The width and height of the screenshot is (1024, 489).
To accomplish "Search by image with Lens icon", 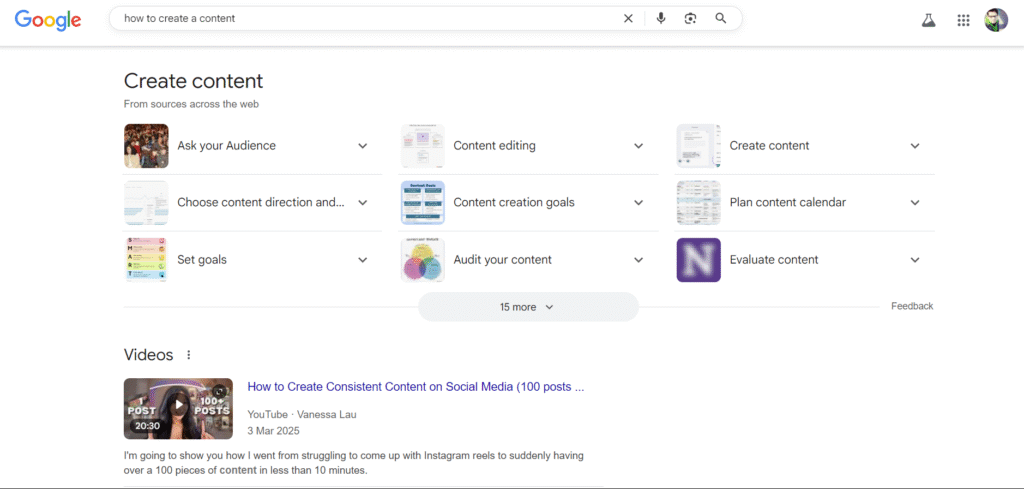I will pyautogui.click(x=690, y=18).
